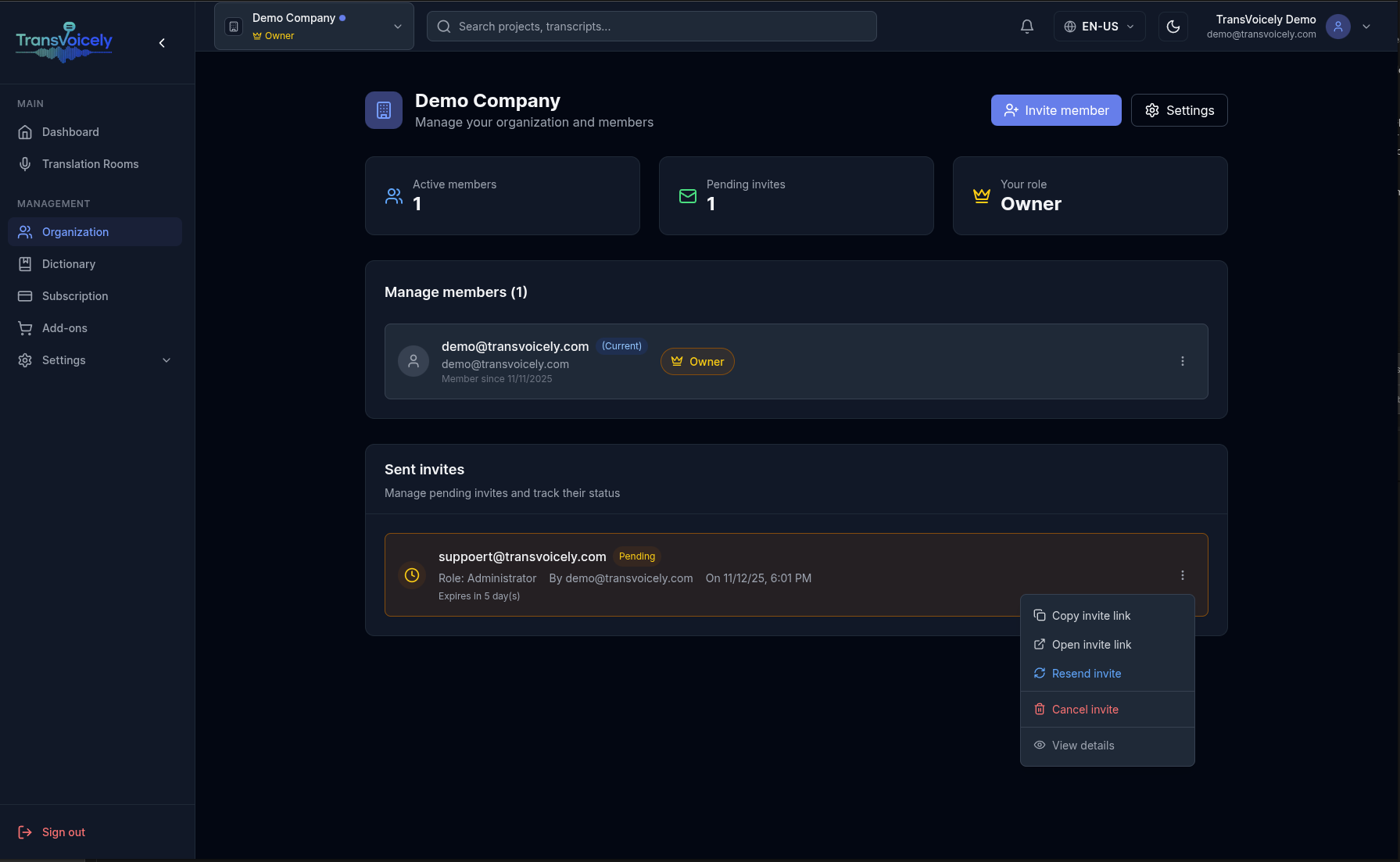Open the EN-US language dropdown
Viewport: 1400px width, 862px height.
[1099, 26]
